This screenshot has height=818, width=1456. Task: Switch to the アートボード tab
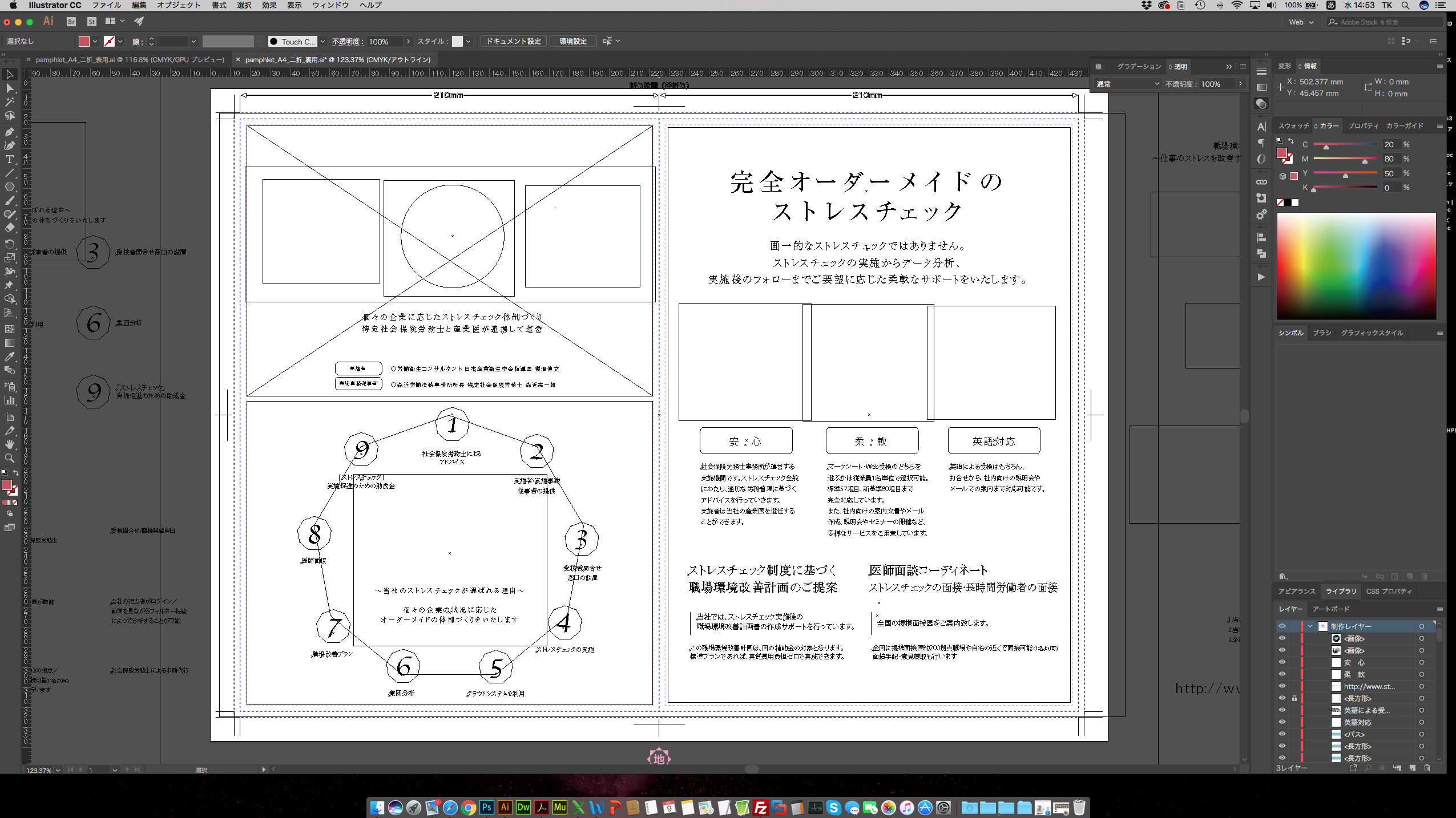[x=1331, y=609]
